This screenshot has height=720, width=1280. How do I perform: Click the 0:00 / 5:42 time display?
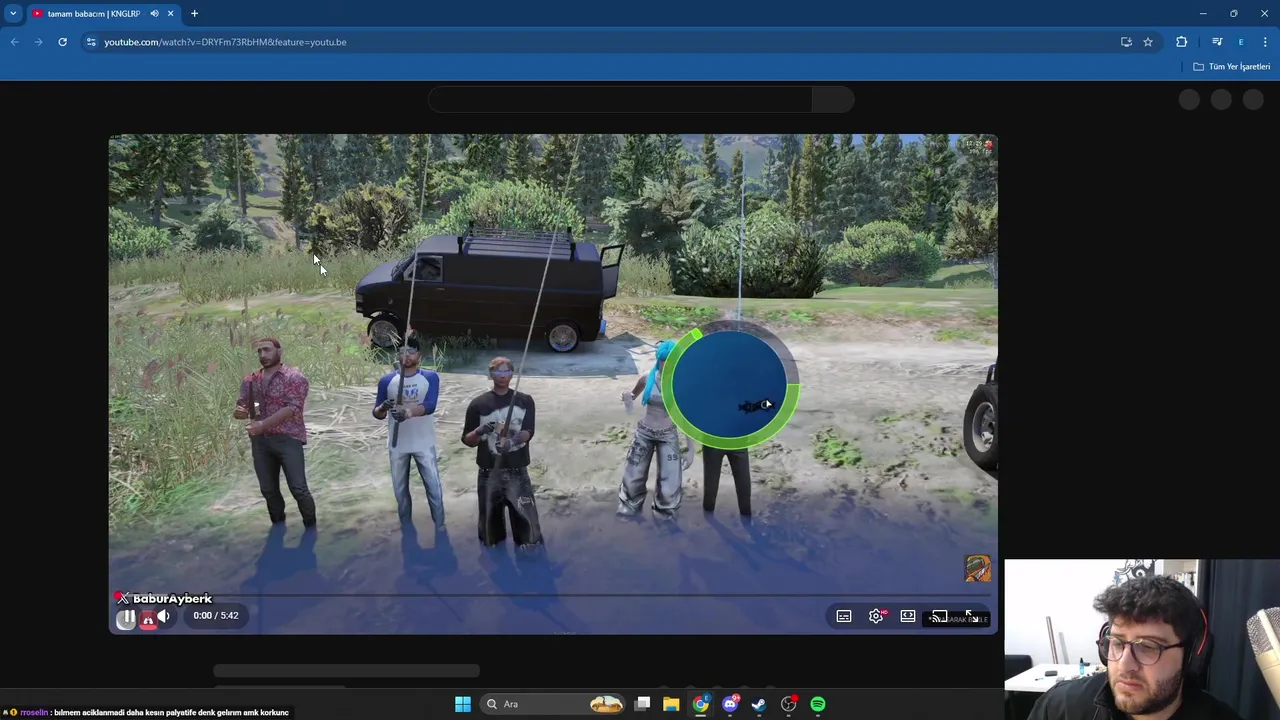[216, 616]
